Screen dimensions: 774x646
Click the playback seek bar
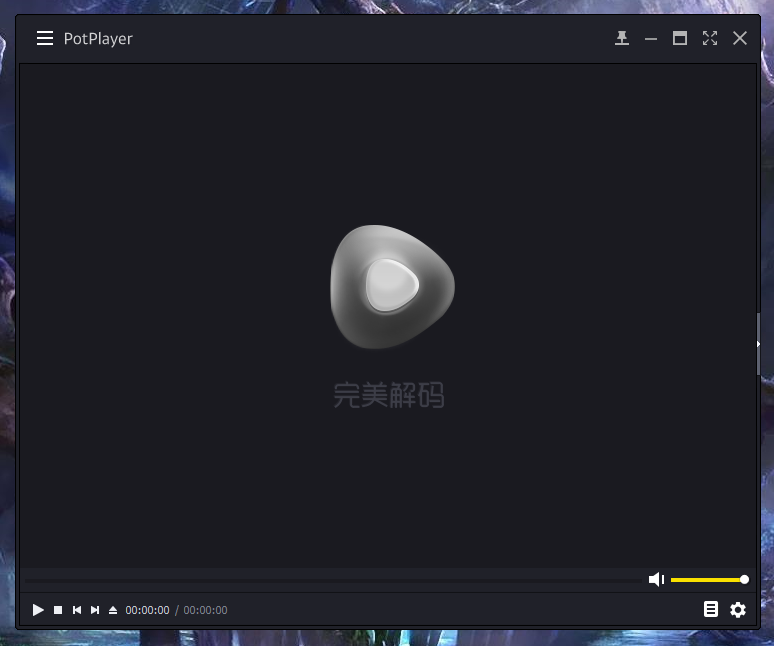click(x=333, y=580)
